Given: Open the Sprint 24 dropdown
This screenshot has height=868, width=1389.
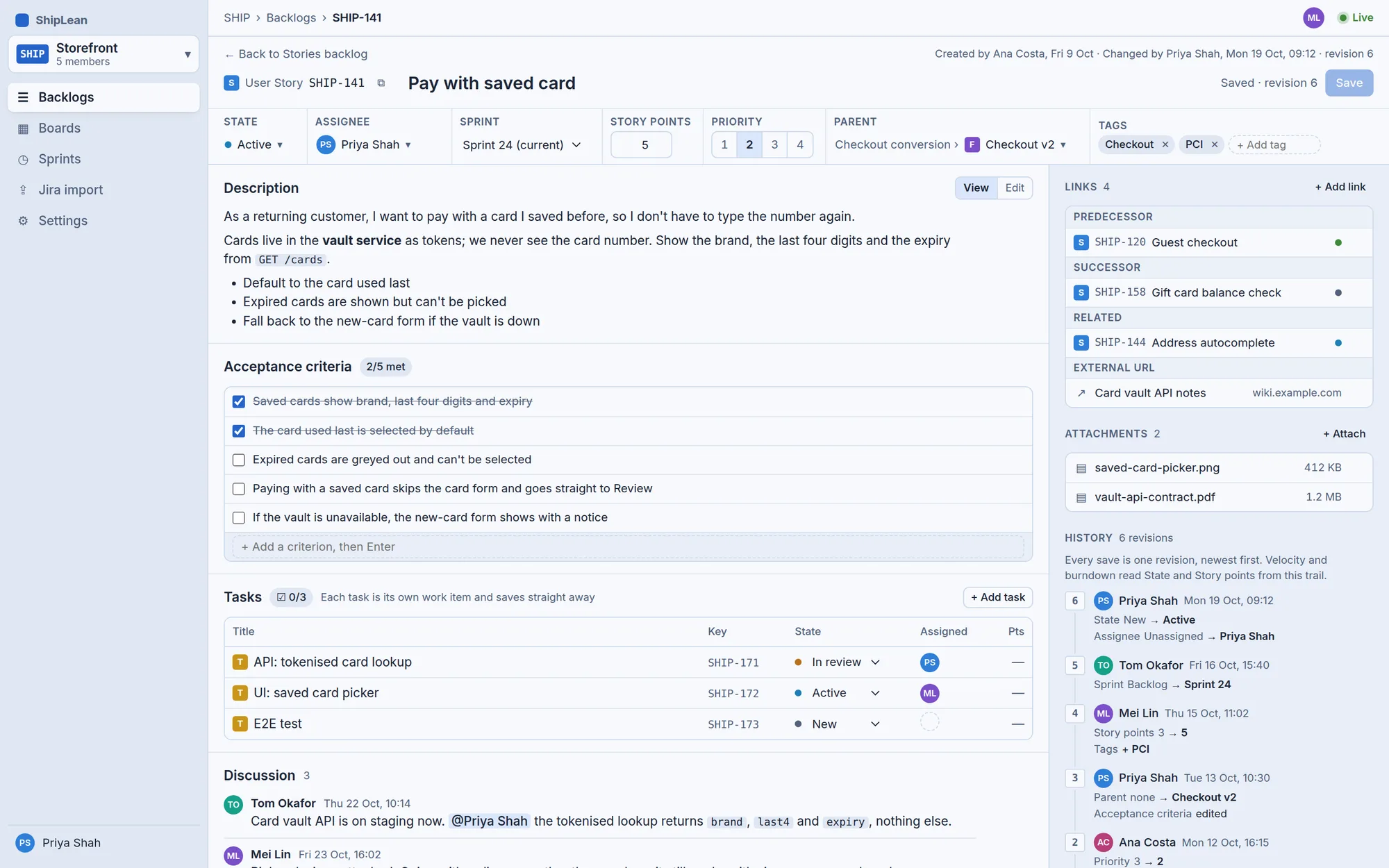Looking at the screenshot, I should (x=522, y=145).
